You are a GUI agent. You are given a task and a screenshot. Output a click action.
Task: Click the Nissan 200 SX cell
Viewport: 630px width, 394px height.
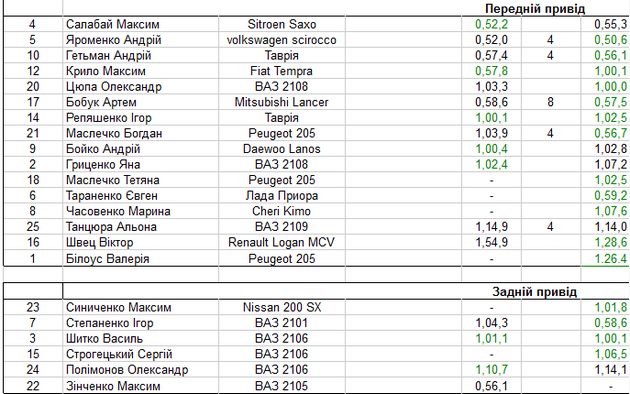(282, 307)
